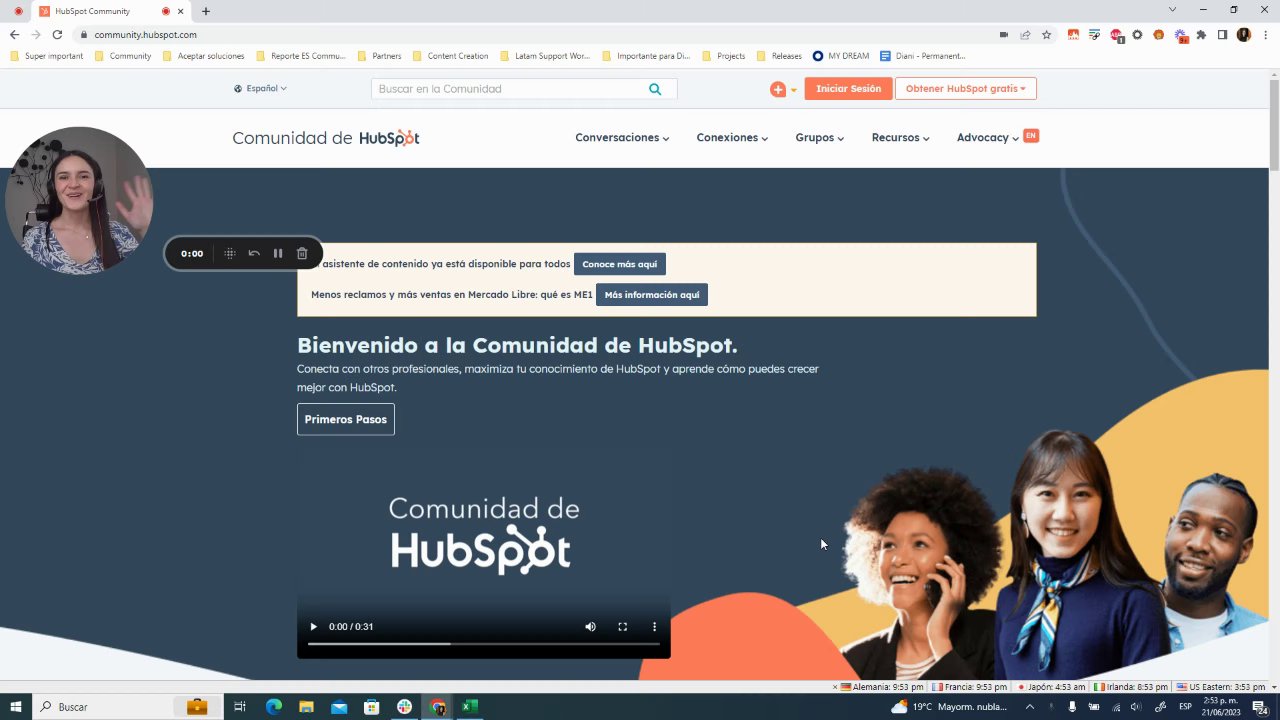This screenshot has height=720, width=1280.
Task: Open the Chrome three-dot menu
Action: click(1264, 34)
